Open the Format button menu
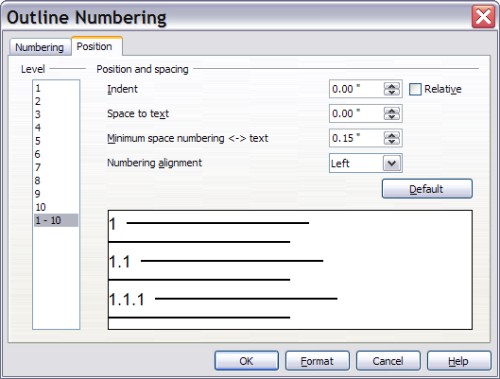Image resolution: width=500 pixels, height=379 pixels. [317, 361]
